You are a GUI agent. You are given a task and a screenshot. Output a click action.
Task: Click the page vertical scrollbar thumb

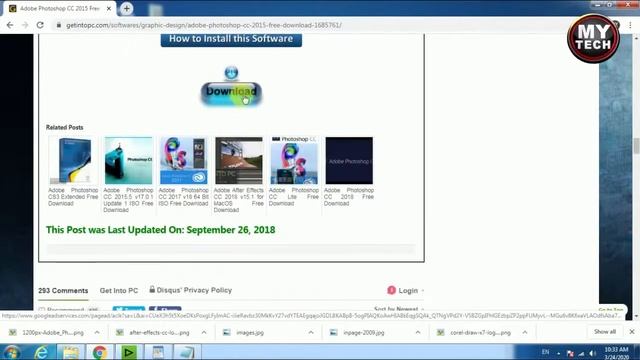(636, 146)
